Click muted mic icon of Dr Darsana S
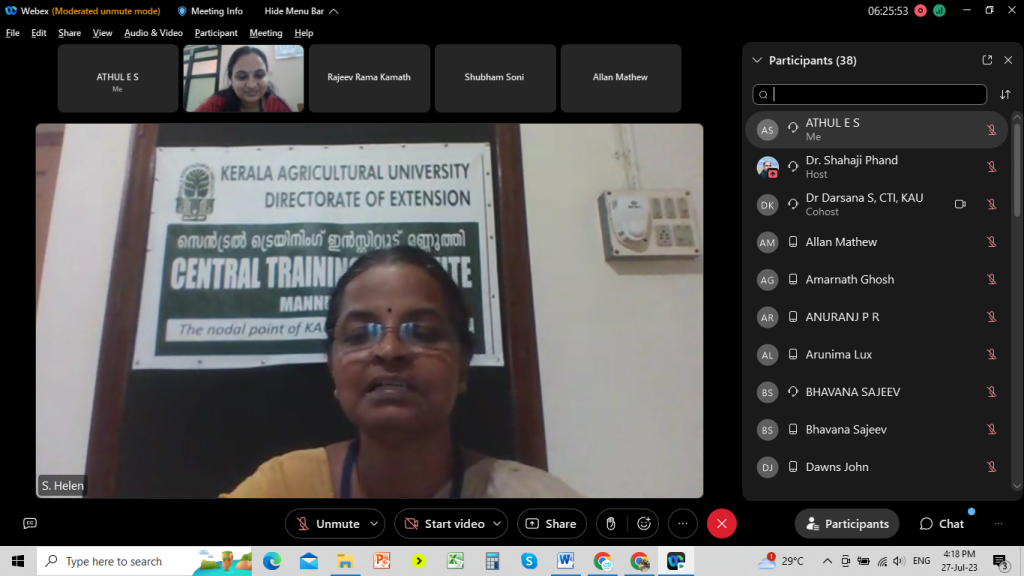Viewport: 1024px width, 576px height. coord(991,204)
